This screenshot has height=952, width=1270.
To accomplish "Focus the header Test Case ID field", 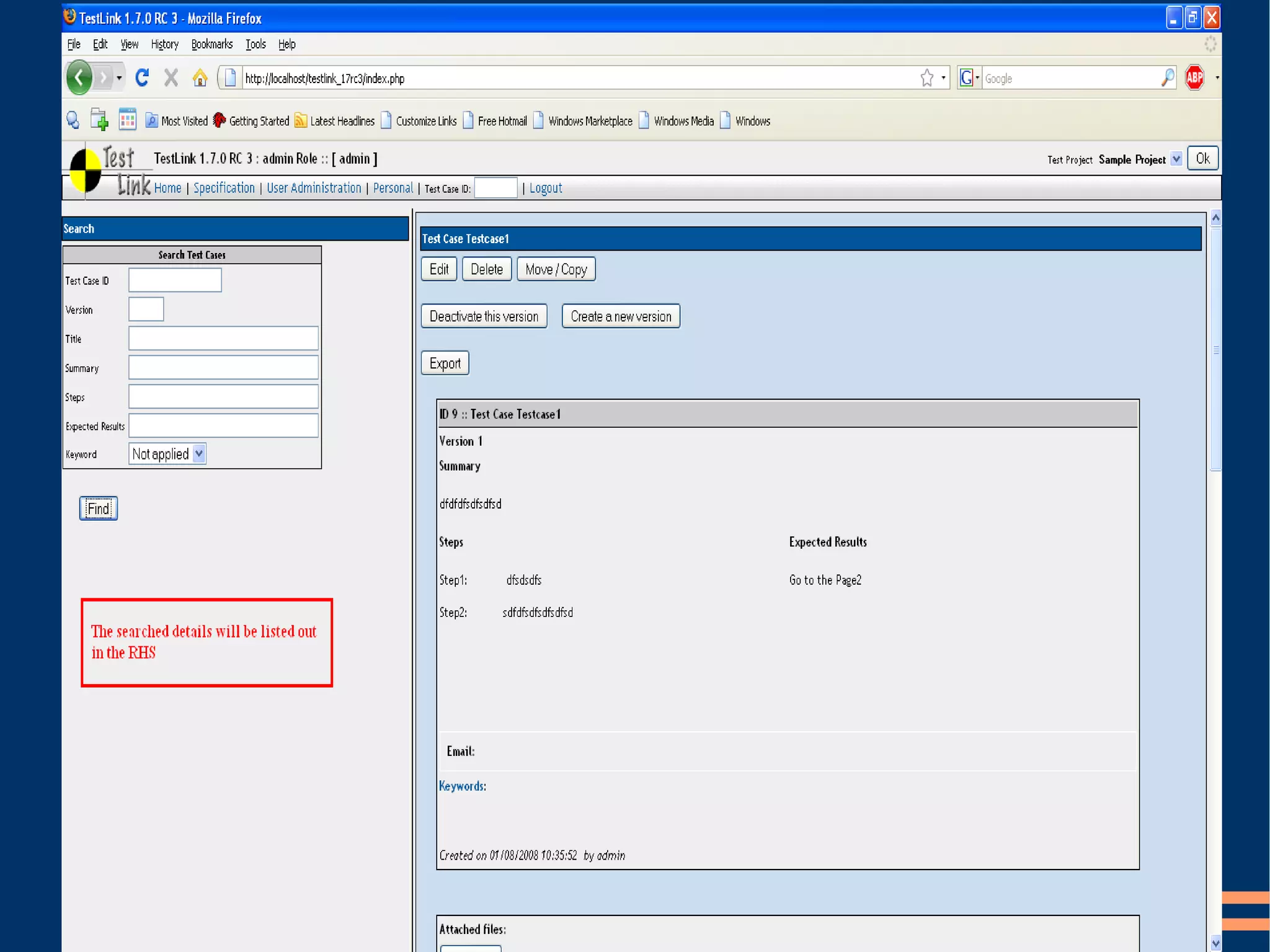I will click(x=495, y=188).
